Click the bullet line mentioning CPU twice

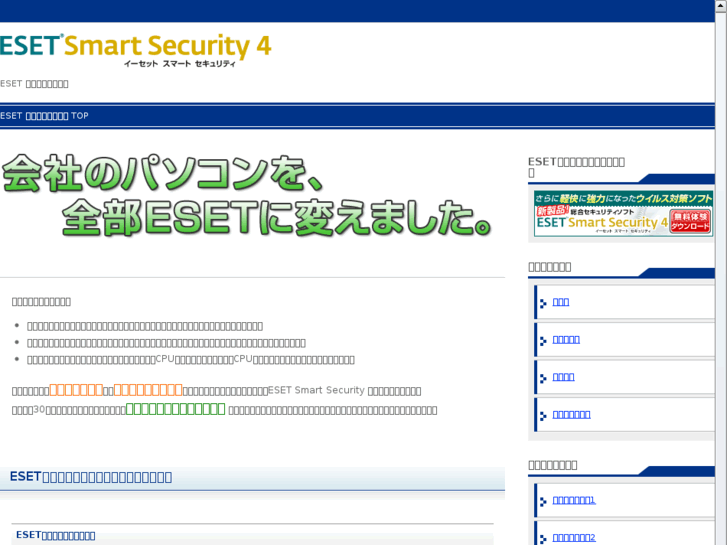(x=191, y=359)
